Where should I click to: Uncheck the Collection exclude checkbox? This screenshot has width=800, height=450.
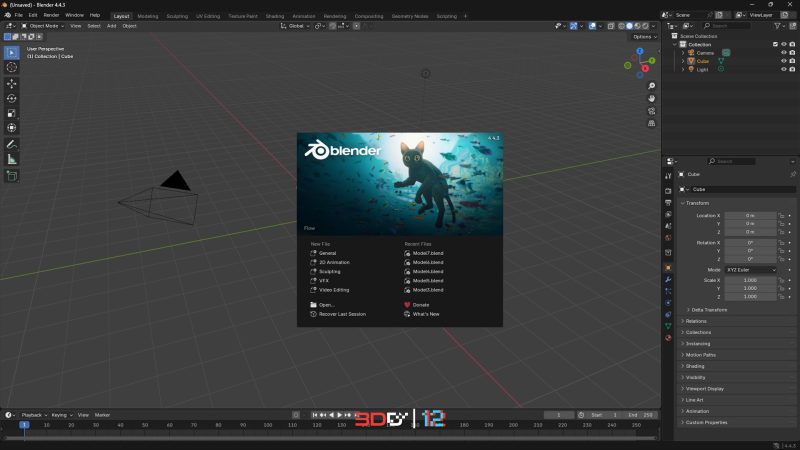tap(774, 44)
